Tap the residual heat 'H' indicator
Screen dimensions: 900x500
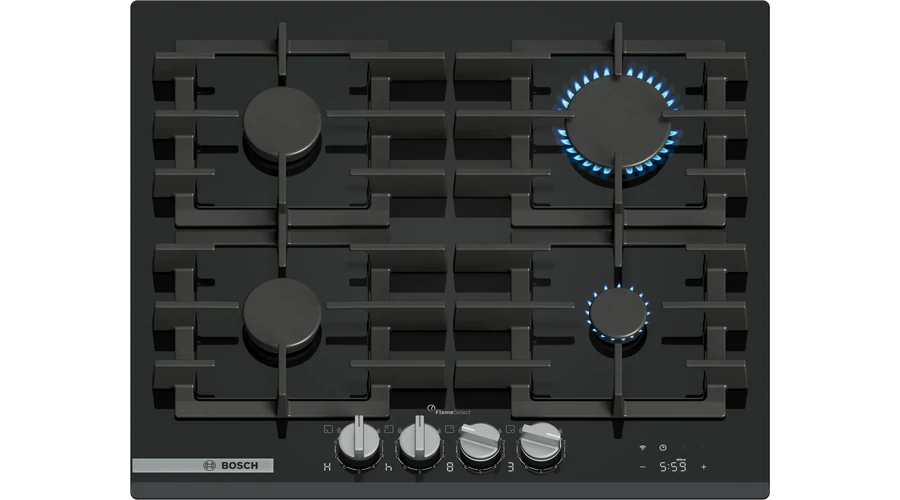(327, 467)
